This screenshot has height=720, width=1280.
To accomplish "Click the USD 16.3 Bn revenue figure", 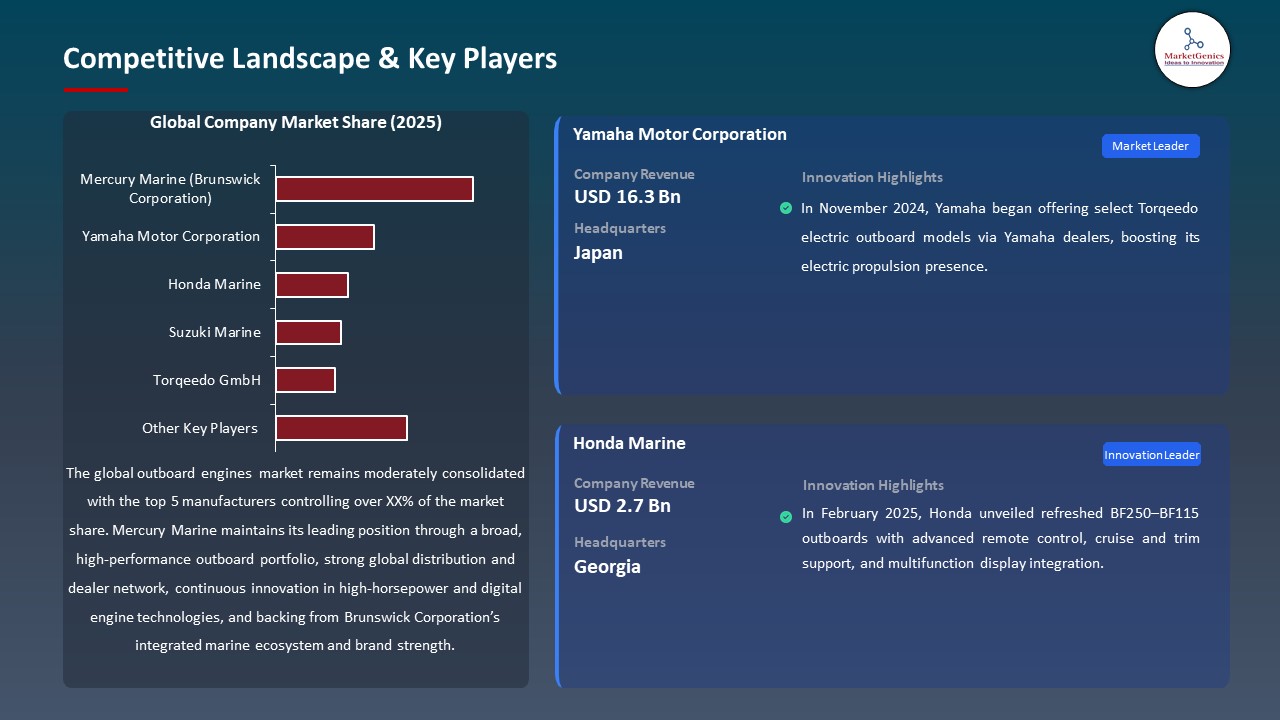I will (x=626, y=196).
